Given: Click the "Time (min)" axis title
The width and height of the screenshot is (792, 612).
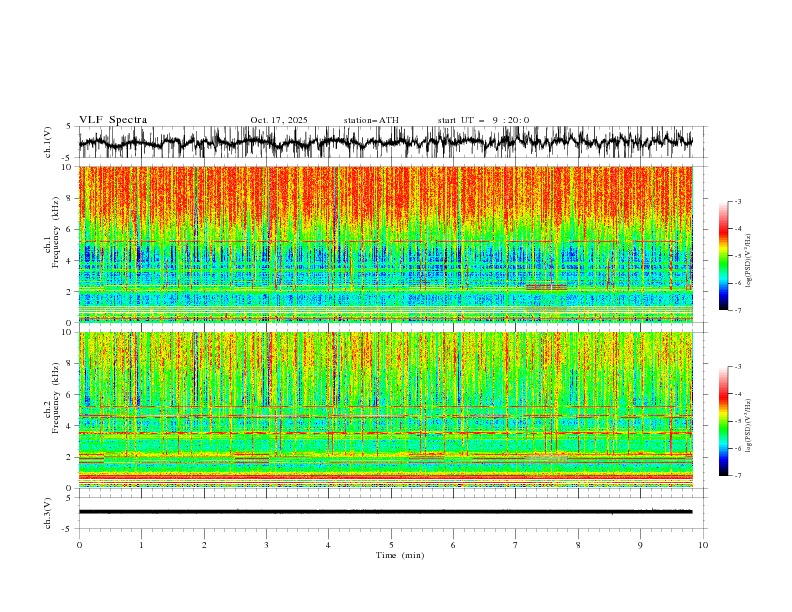Looking at the screenshot, I should tap(400, 555).
